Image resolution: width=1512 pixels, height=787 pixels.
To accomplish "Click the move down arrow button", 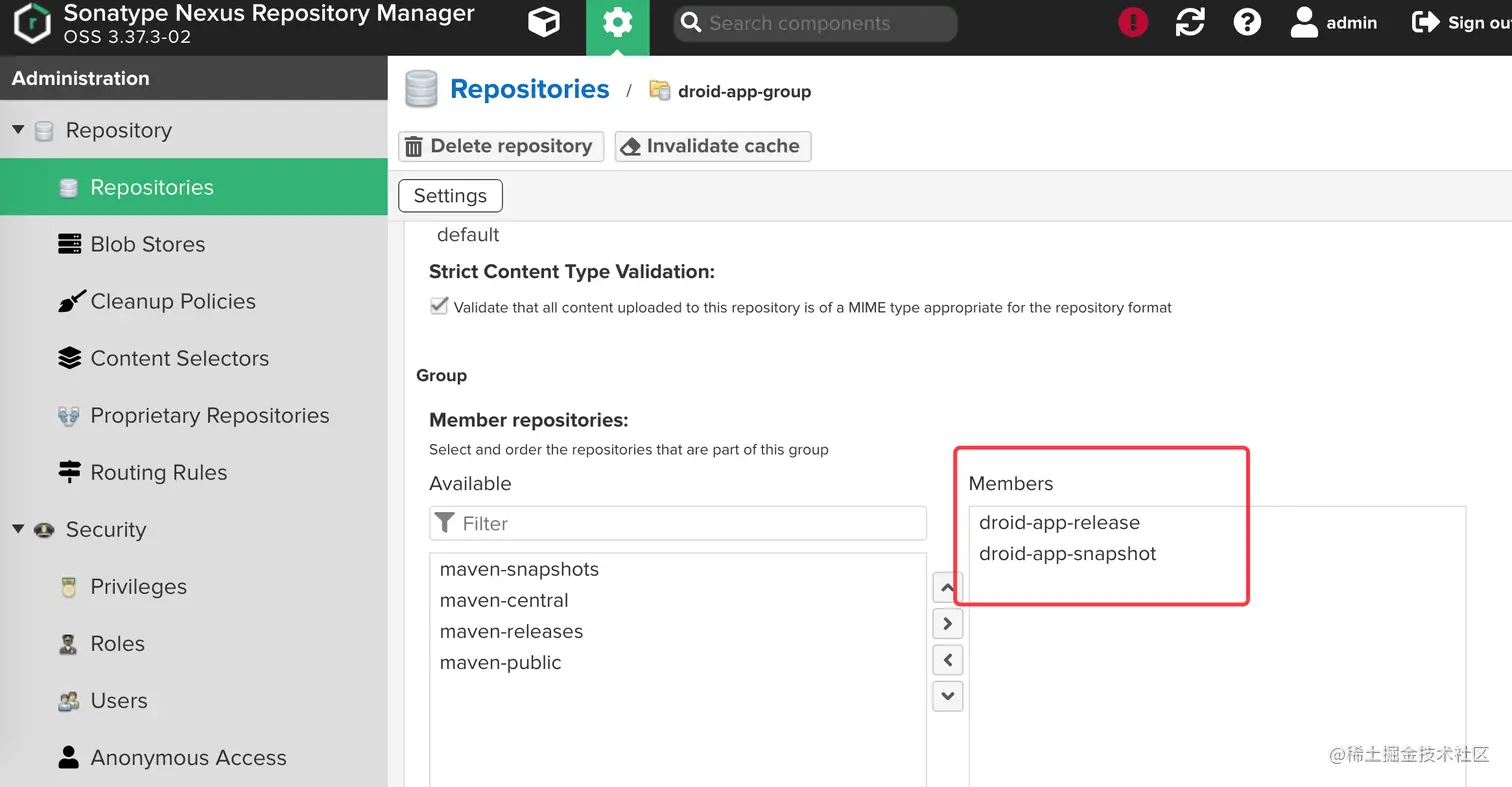I will click(947, 696).
